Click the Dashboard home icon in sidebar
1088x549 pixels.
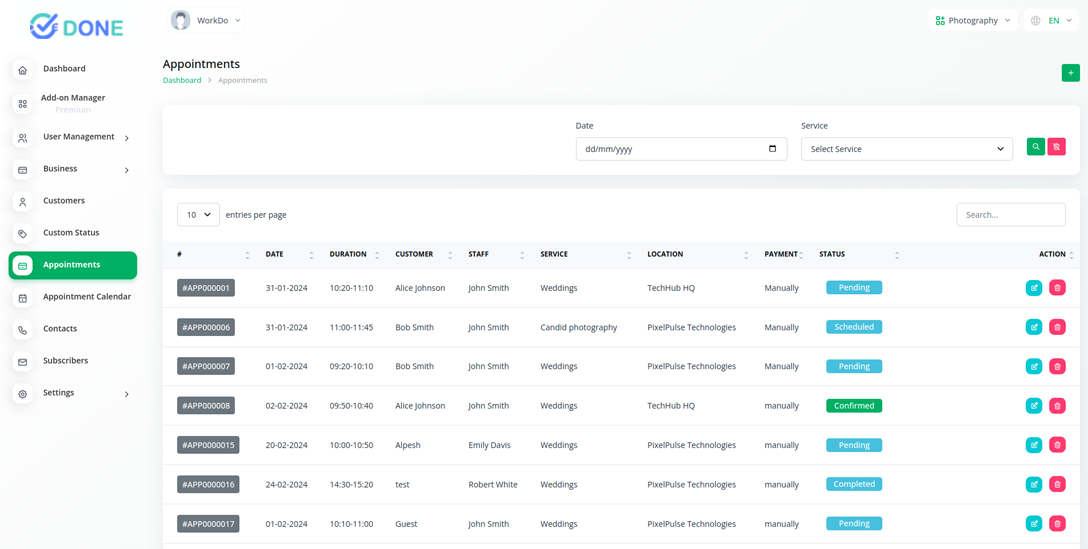coord(22,70)
